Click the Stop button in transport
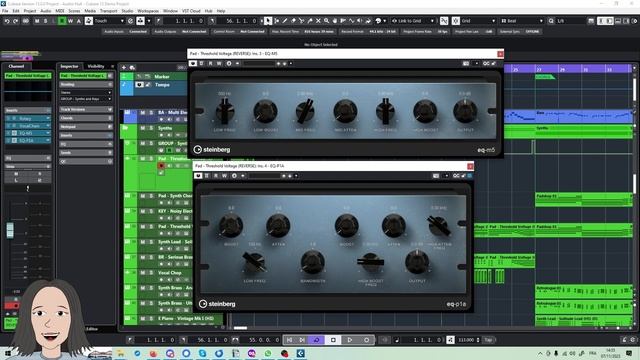The width and height of the screenshot is (640, 360). [333, 340]
